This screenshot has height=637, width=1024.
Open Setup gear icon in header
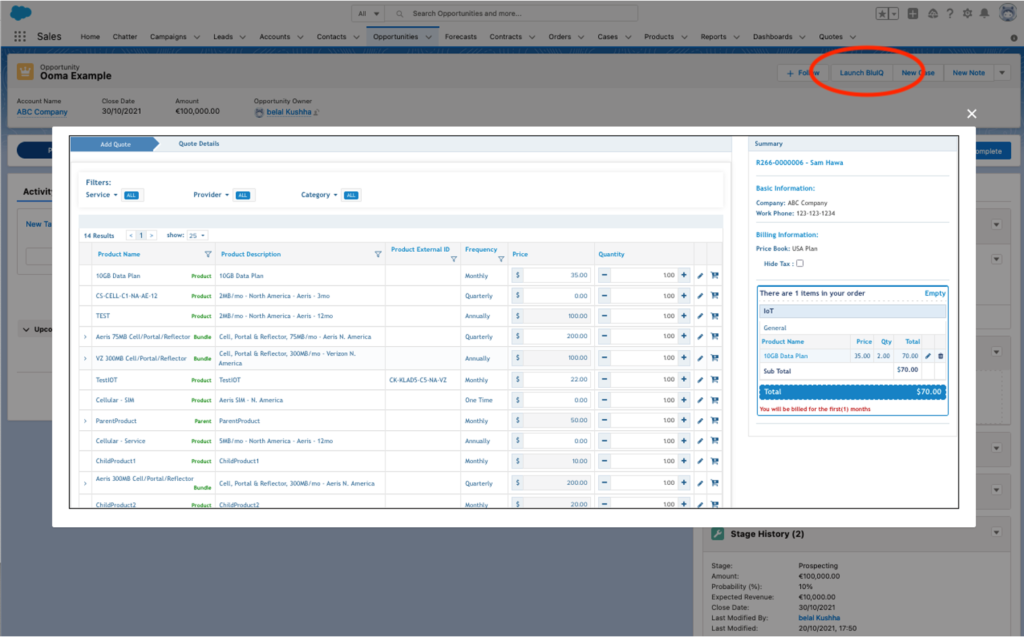[x=965, y=13]
